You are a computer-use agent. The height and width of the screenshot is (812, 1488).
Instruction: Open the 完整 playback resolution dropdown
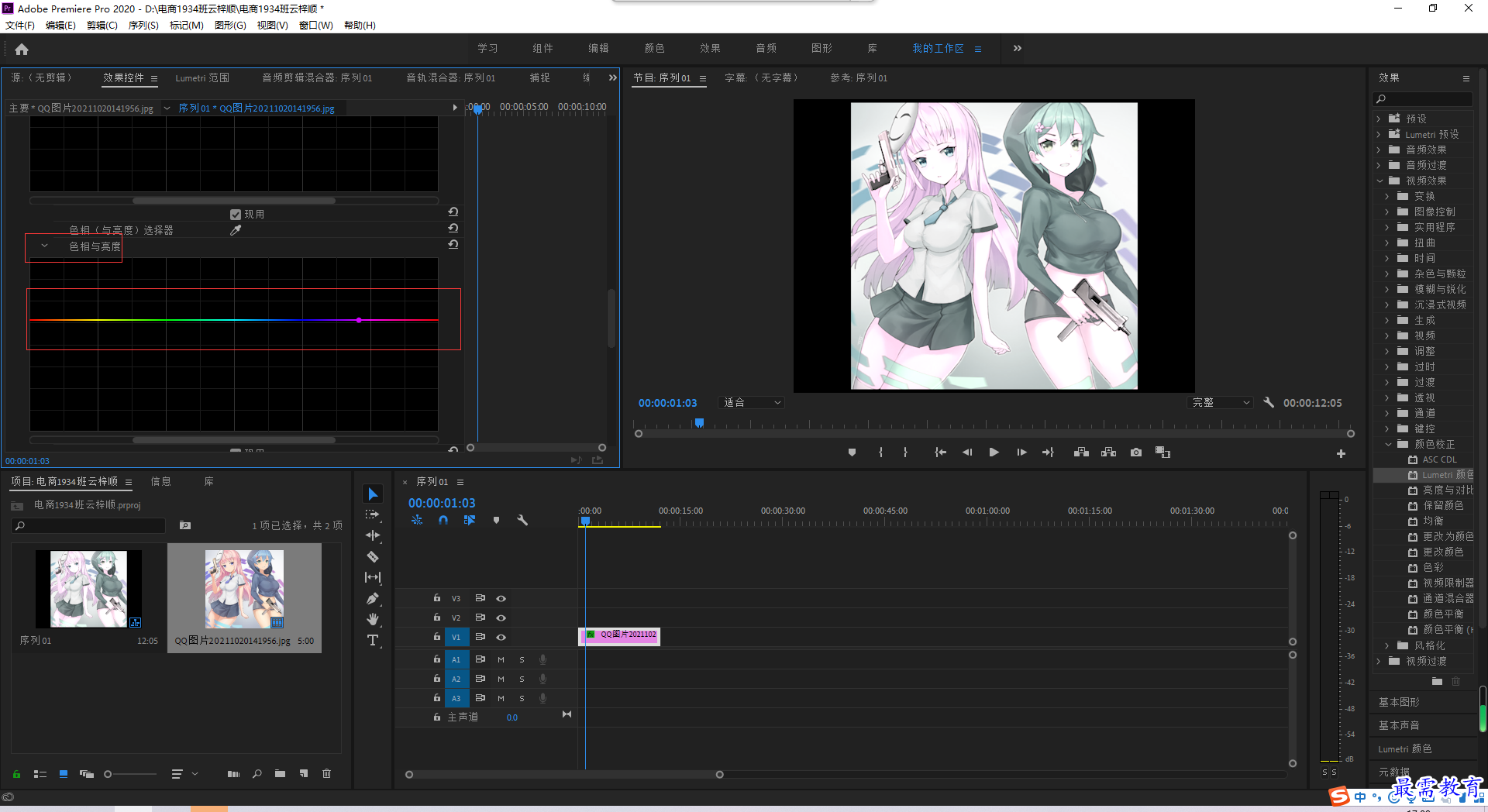tap(1221, 402)
